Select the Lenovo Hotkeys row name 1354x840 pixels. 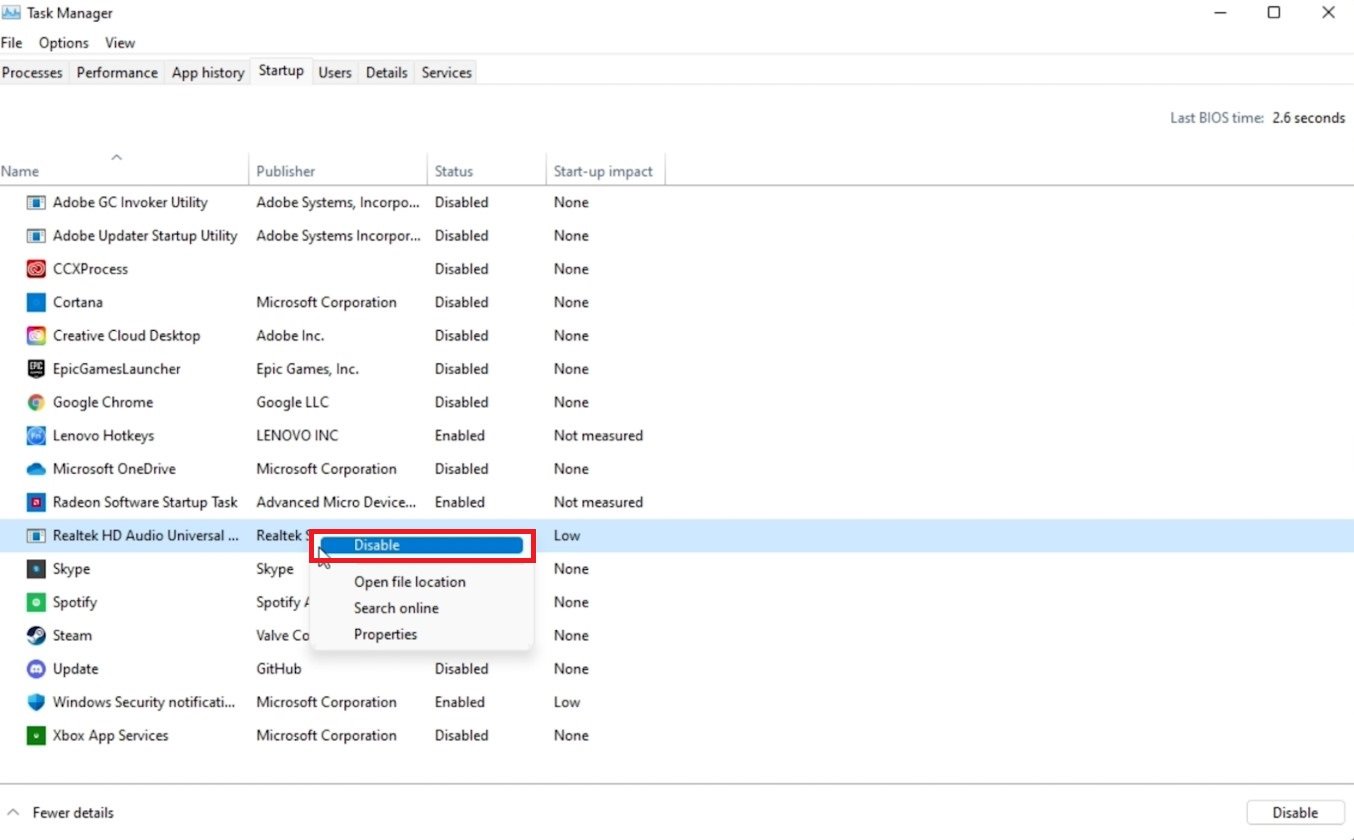(103, 436)
